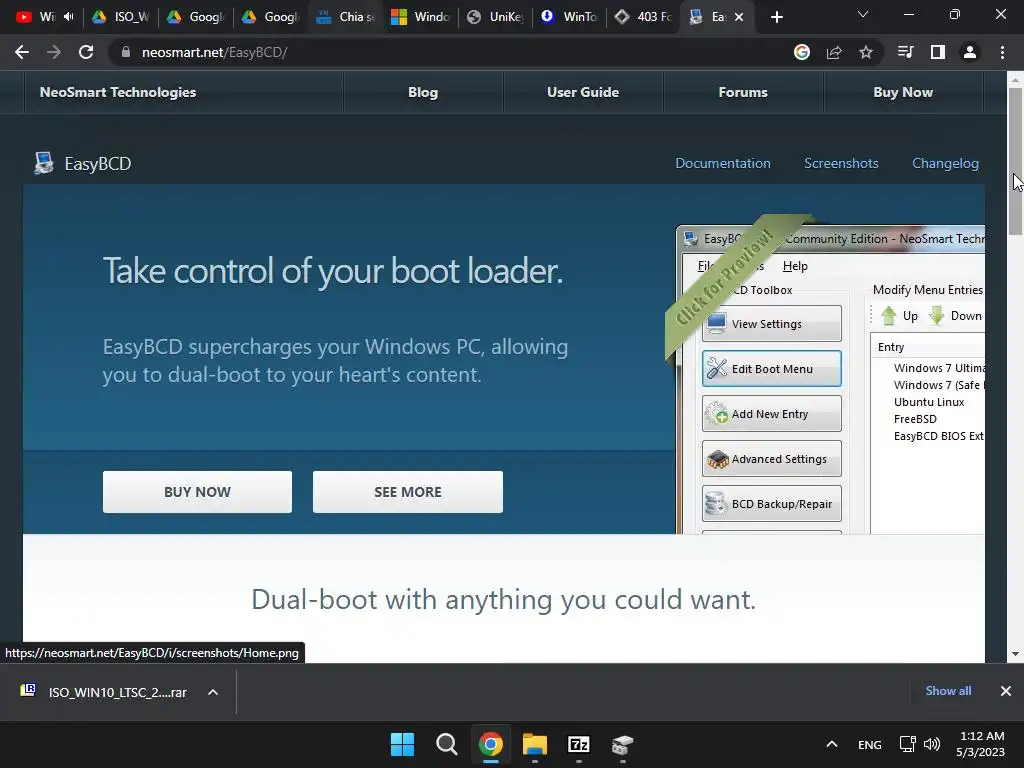Image resolution: width=1024 pixels, height=768 pixels.
Task: Open the User Guide nav item
Action: [x=583, y=92]
